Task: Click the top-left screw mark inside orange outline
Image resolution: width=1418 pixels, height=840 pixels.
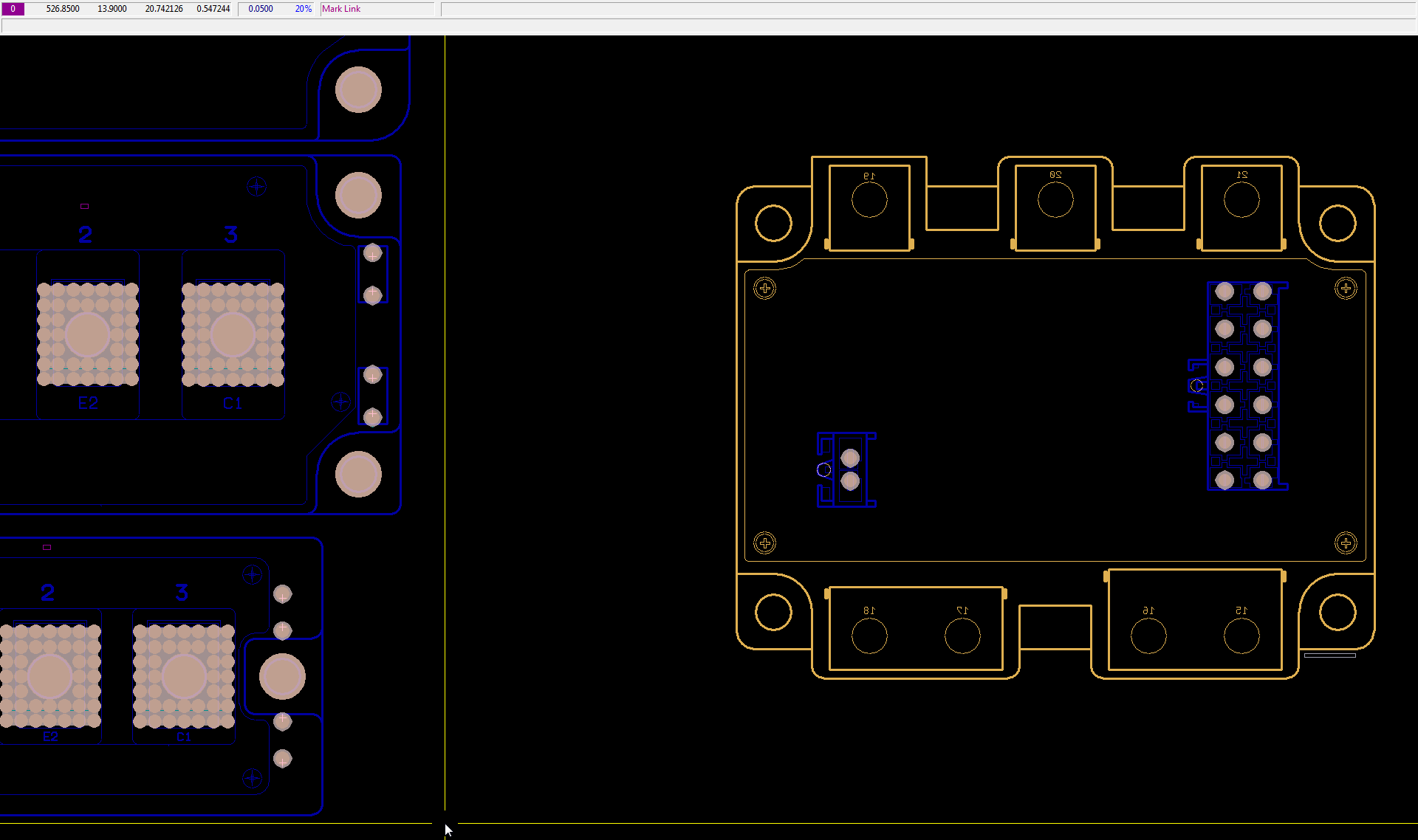Action: tap(765, 288)
